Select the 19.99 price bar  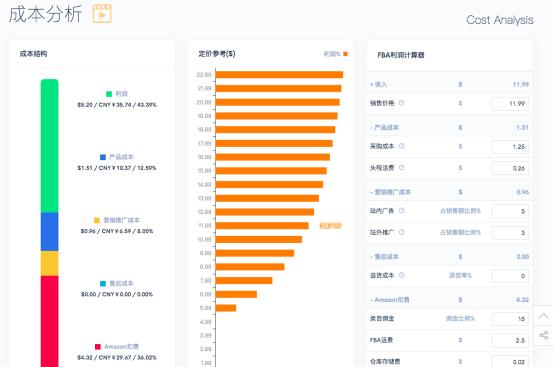pos(276,116)
